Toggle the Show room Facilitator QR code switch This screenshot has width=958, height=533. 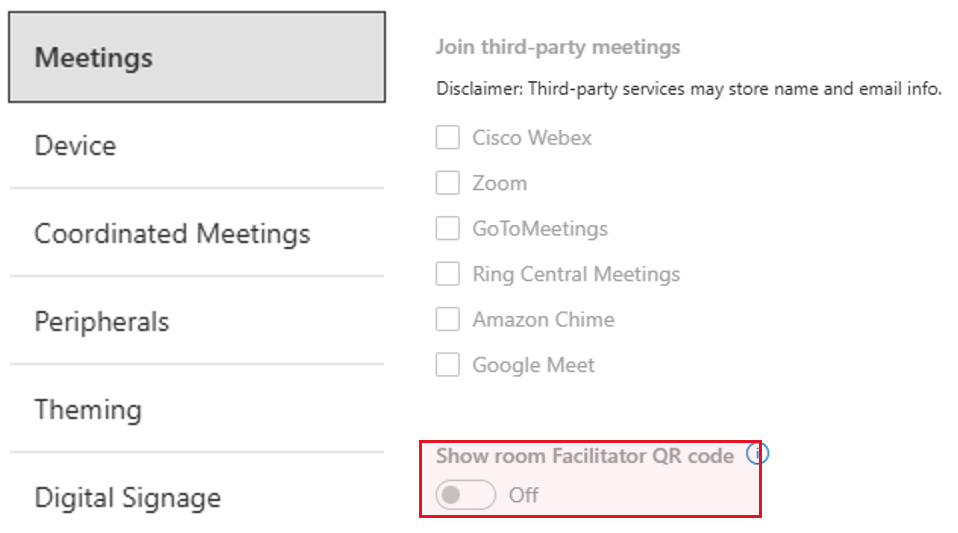pos(466,495)
